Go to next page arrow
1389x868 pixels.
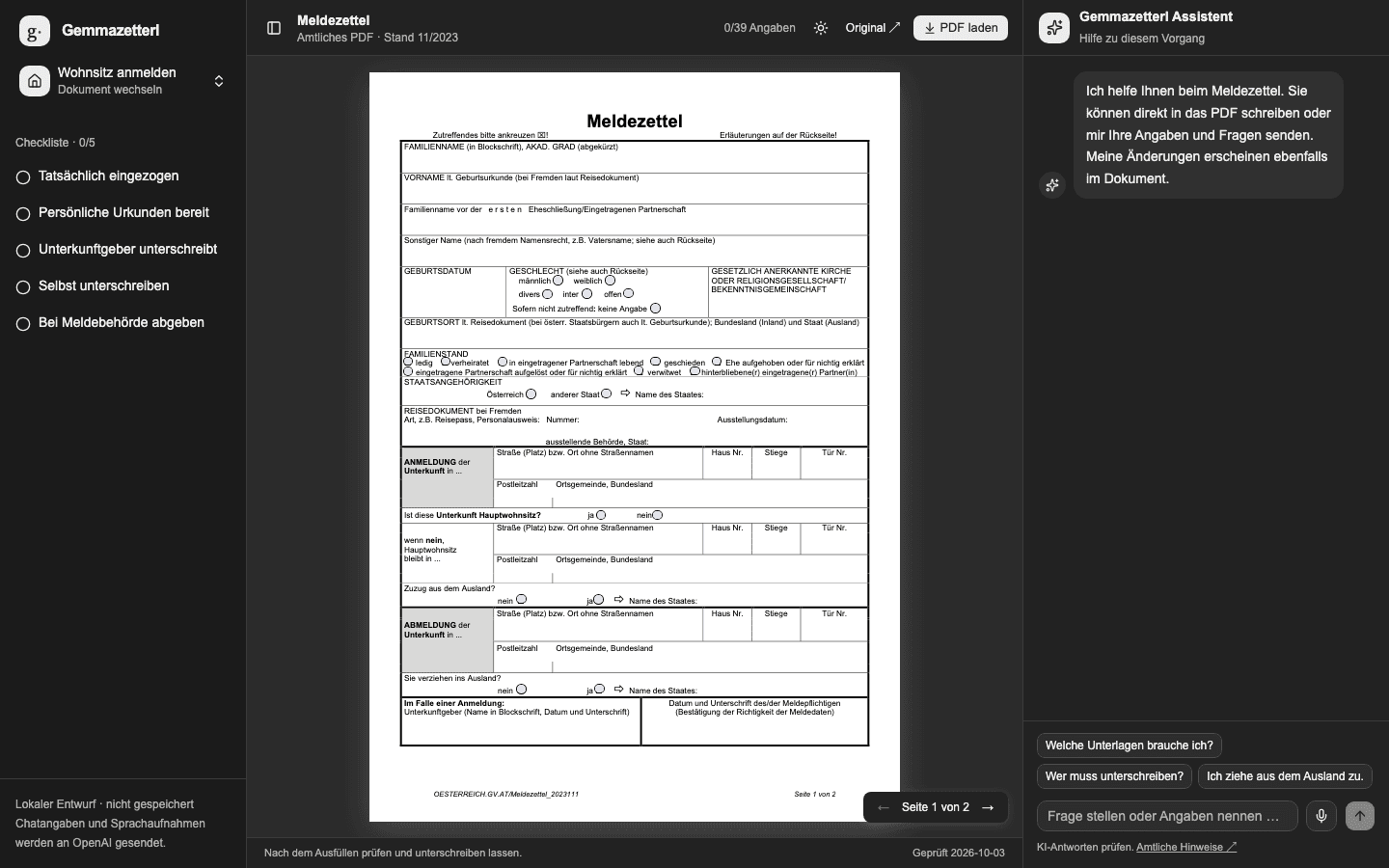[988, 807]
